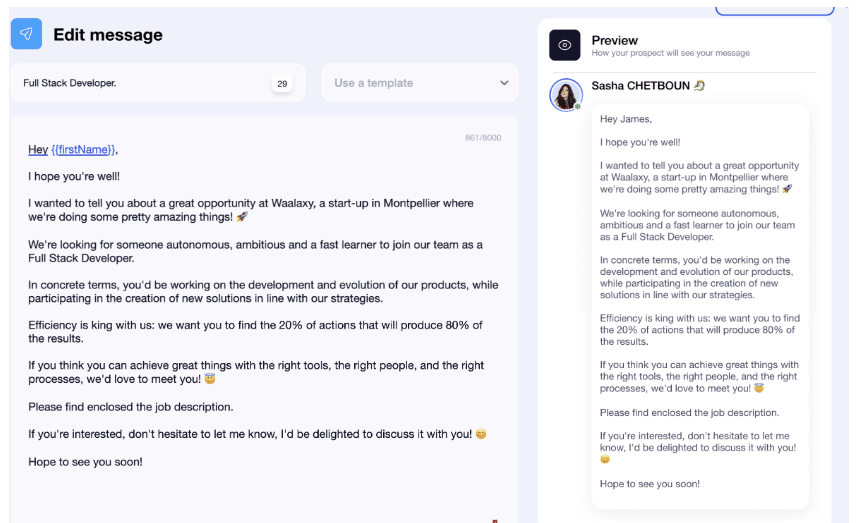Click the smiley after 'discuss it with you' in editor
863x523 pixels.
(481, 435)
